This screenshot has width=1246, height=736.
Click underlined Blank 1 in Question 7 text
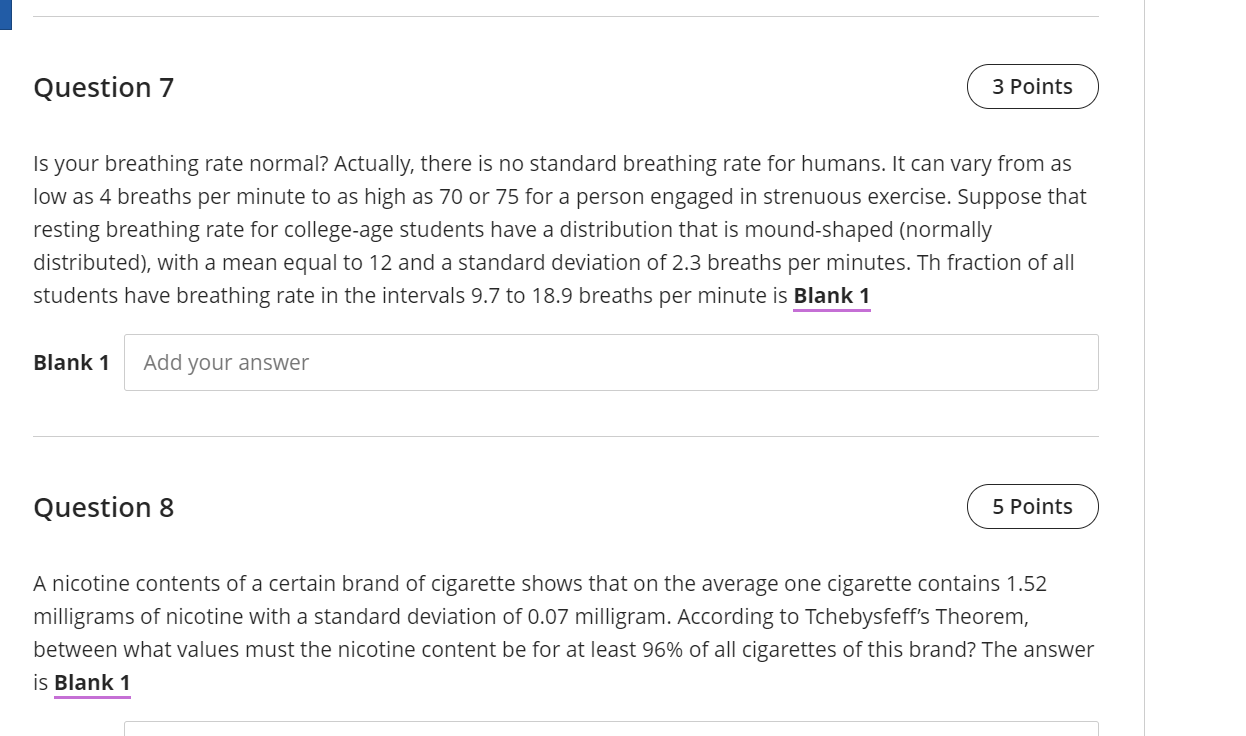(x=832, y=296)
